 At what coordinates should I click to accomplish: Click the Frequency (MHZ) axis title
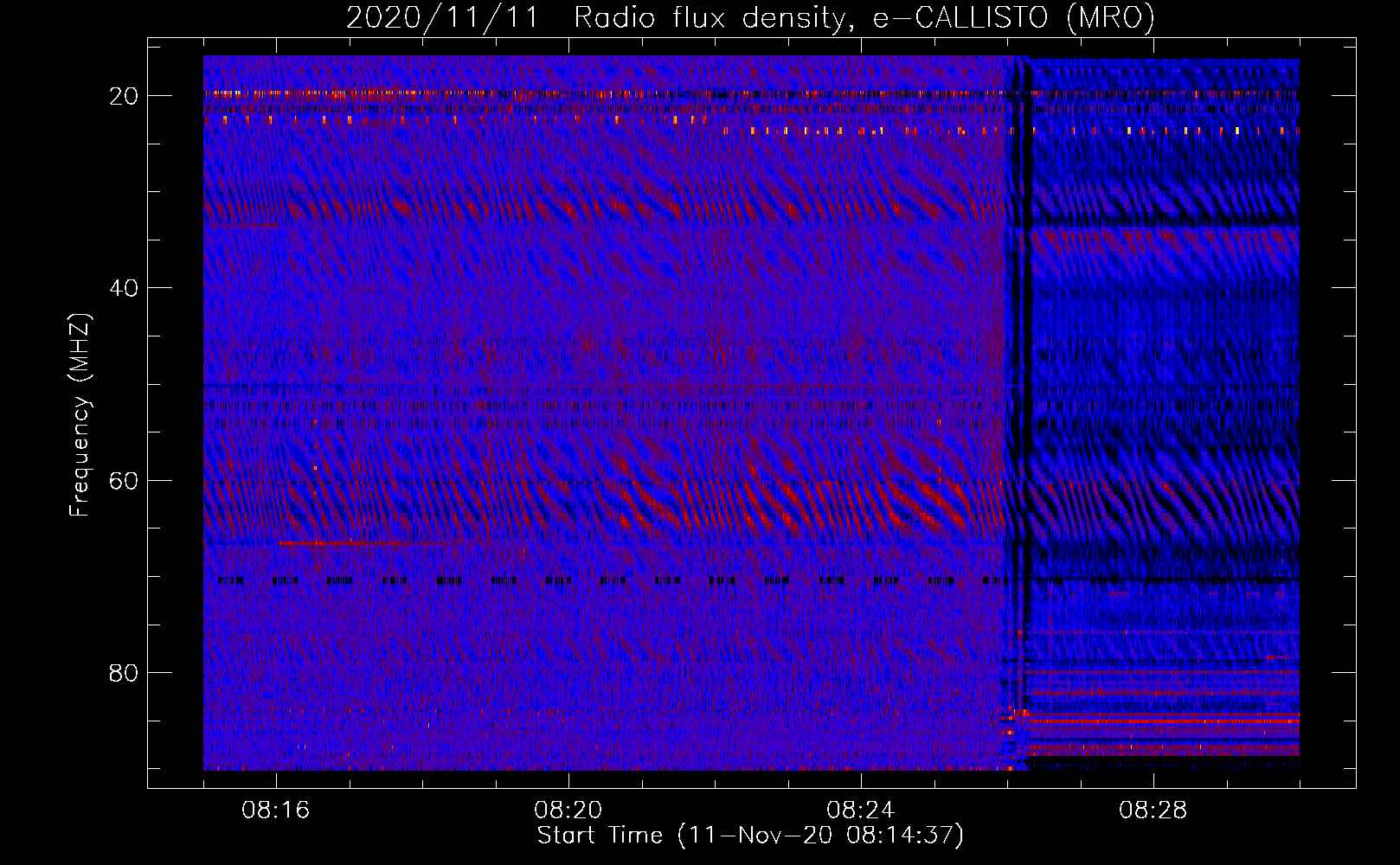(80, 414)
